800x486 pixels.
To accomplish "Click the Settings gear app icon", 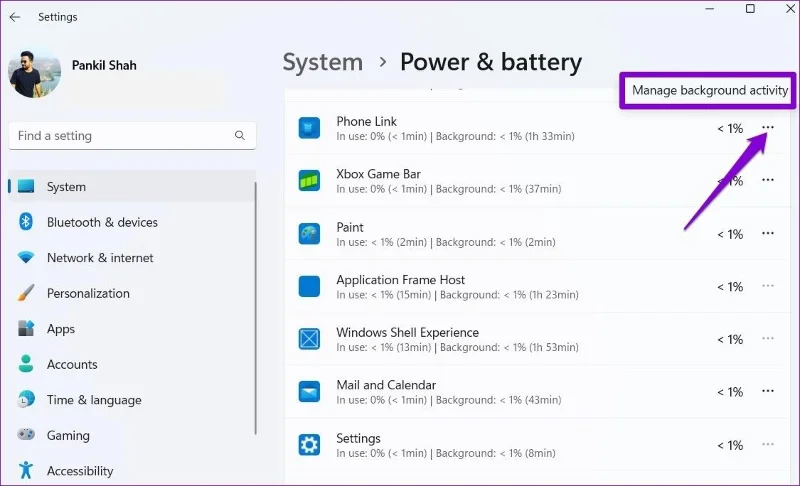I will tap(309, 445).
